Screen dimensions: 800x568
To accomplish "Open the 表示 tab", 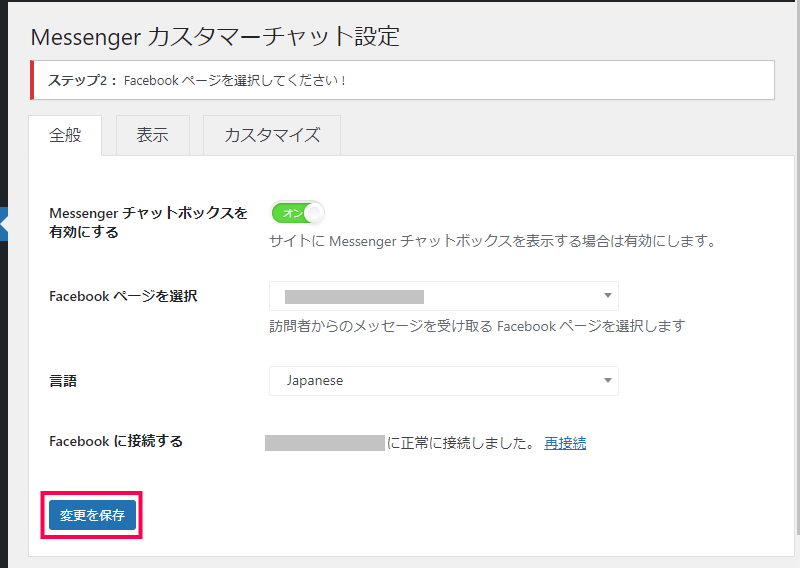I will pos(153,135).
